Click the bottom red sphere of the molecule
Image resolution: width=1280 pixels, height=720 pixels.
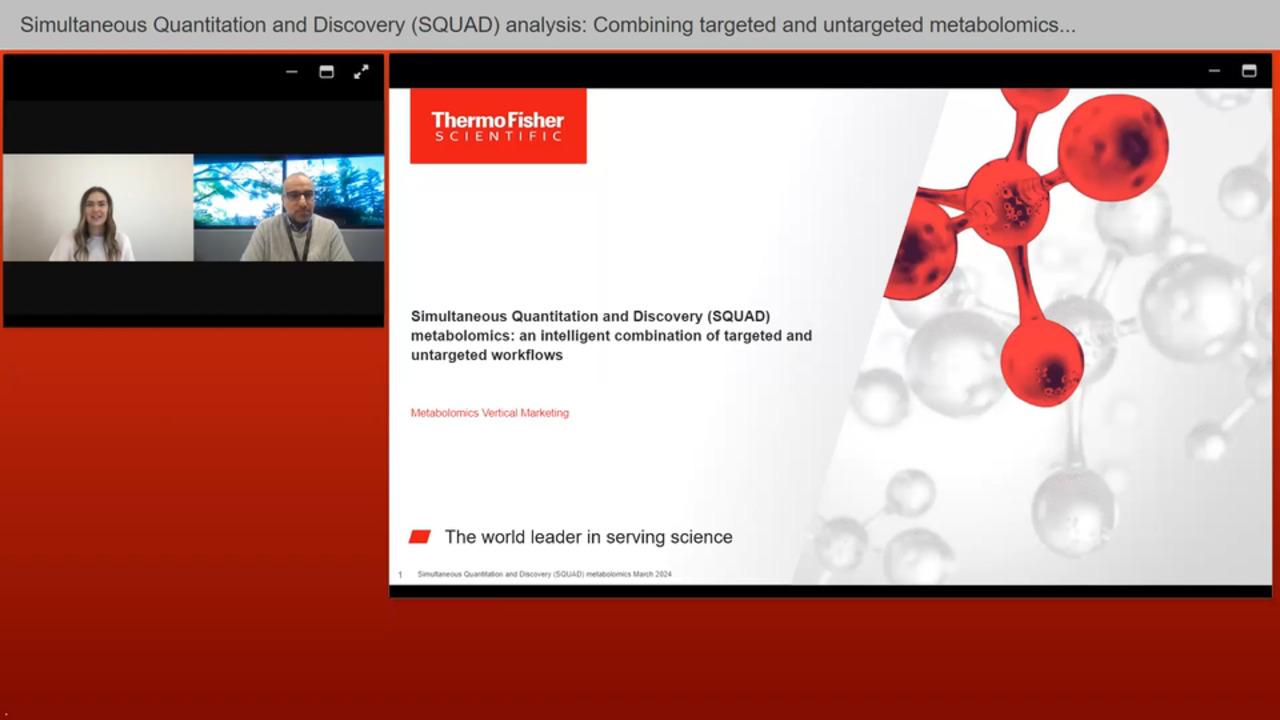1041,362
